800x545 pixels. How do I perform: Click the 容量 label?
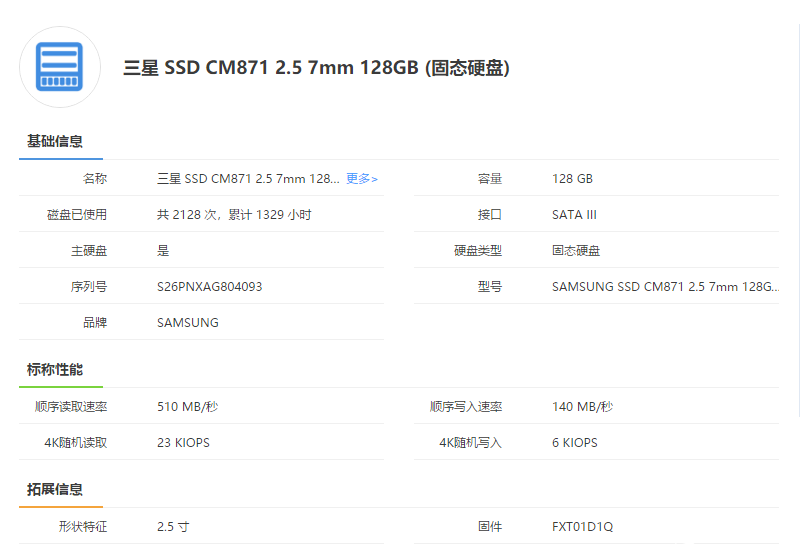[490, 179]
